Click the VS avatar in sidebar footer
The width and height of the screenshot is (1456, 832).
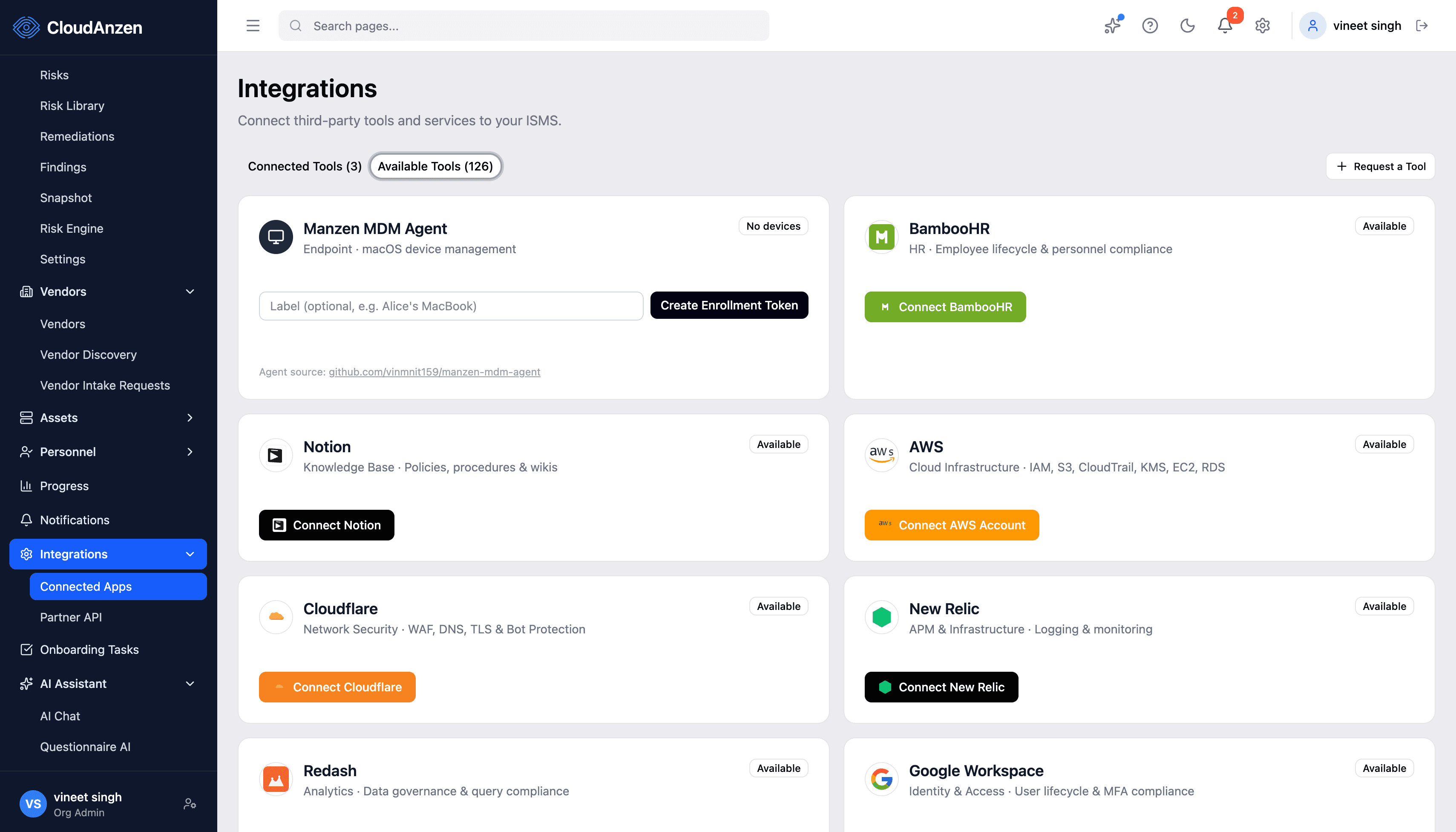33,804
